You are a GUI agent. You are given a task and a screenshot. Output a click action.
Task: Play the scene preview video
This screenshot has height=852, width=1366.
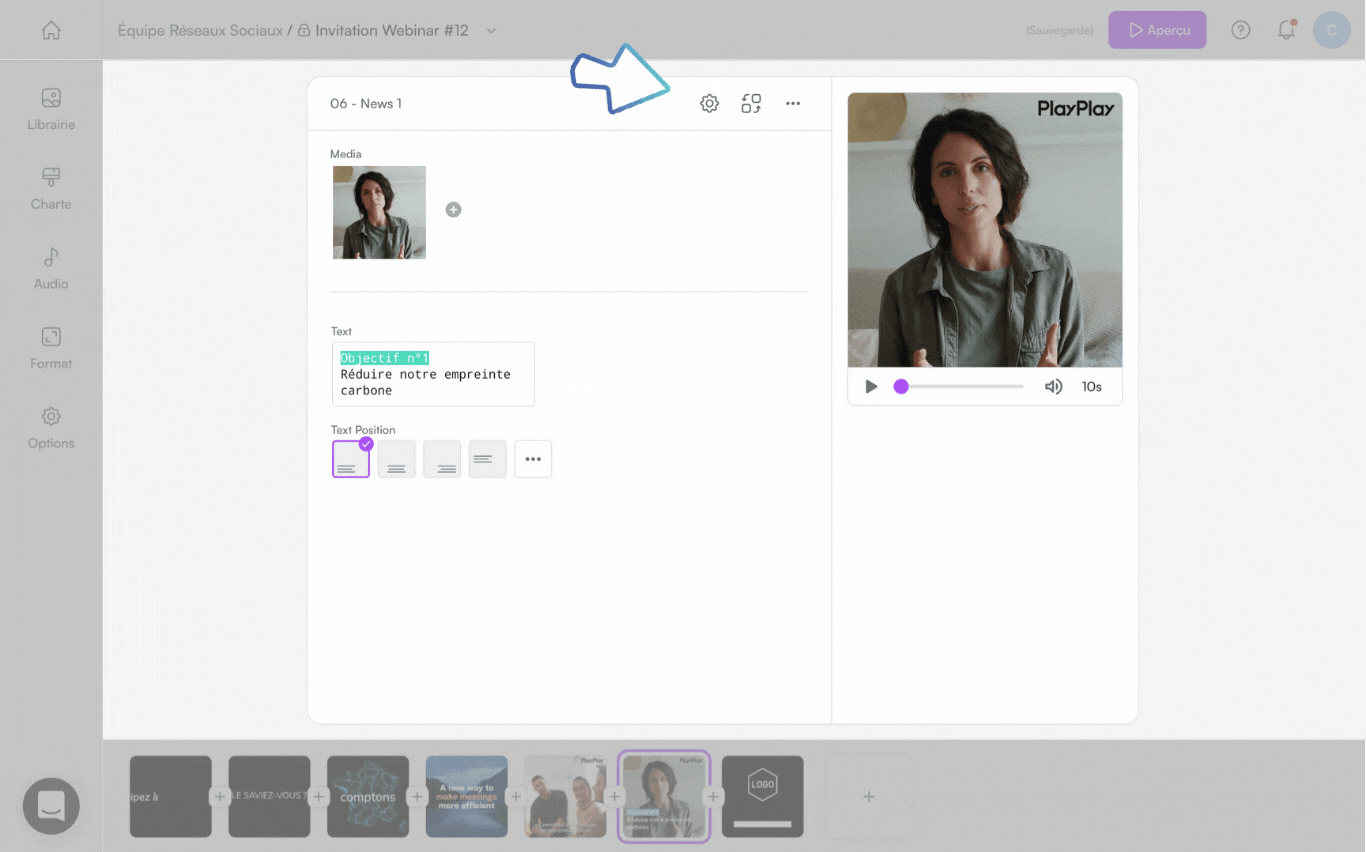tap(871, 387)
